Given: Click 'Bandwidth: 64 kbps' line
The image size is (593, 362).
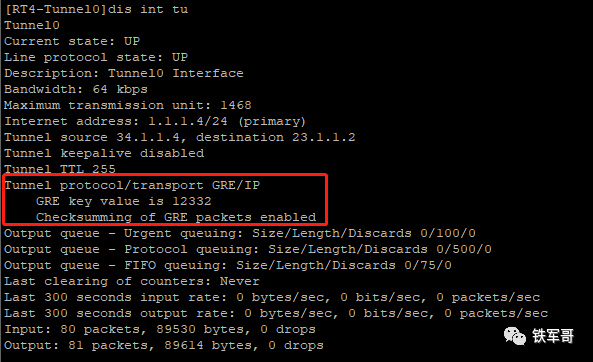Looking at the screenshot, I should (x=76, y=89).
